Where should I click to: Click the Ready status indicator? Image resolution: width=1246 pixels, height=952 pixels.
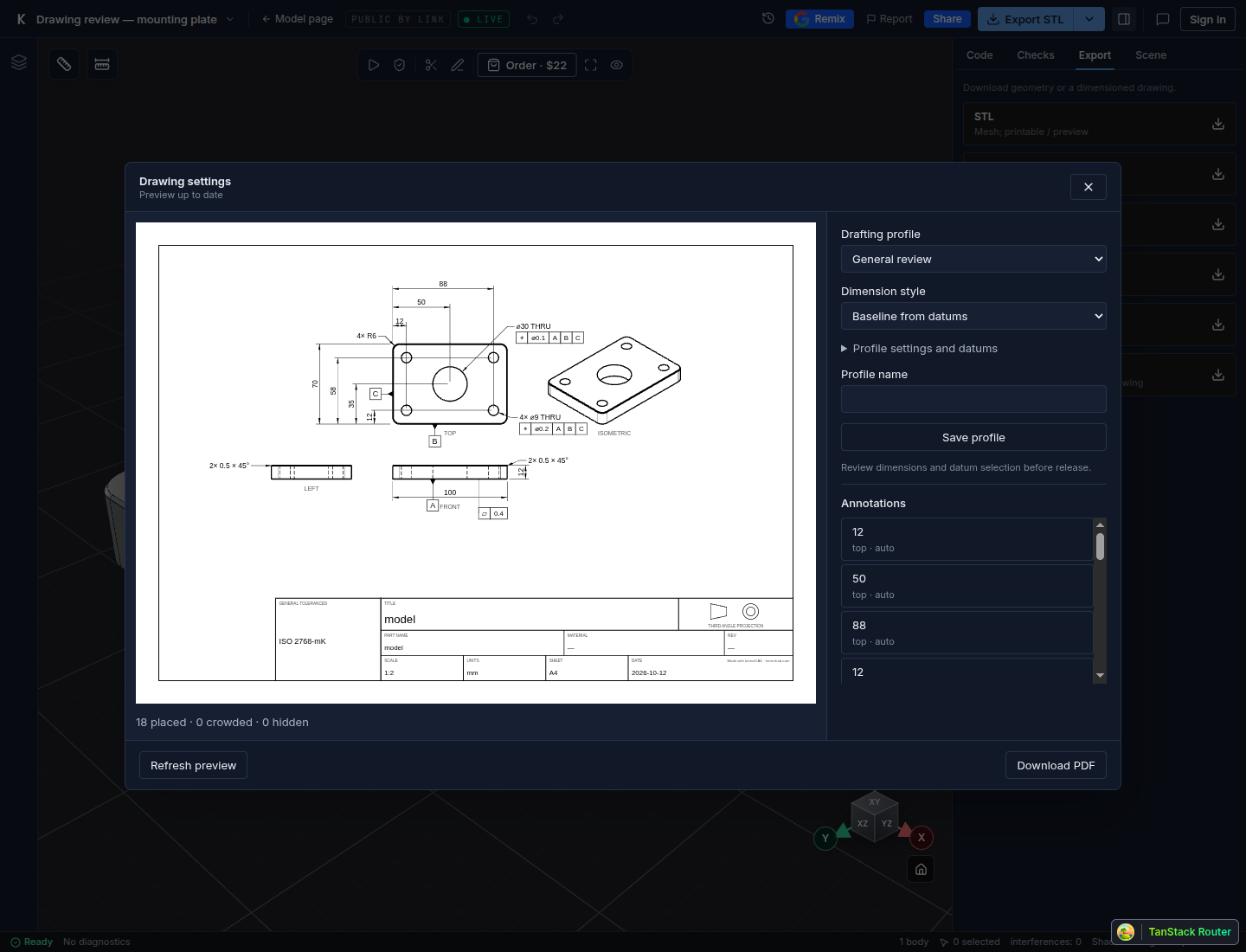click(x=31, y=942)
